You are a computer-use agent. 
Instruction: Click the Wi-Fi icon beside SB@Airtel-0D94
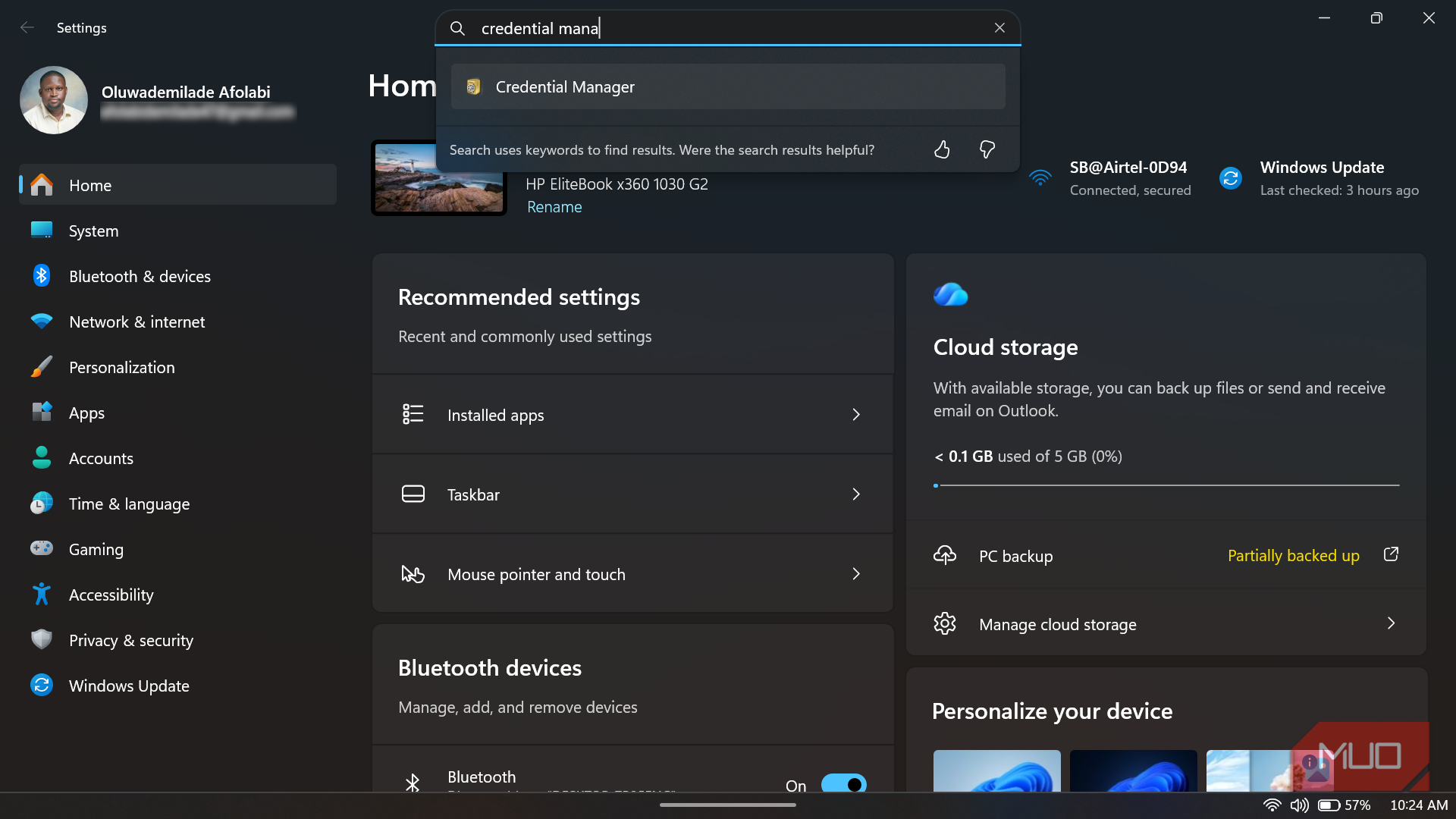1040,178
